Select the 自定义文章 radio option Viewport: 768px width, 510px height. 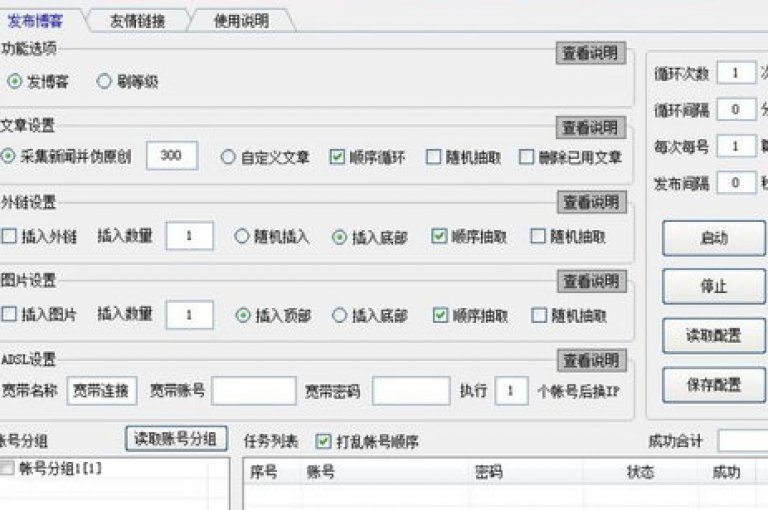(x=228, y=157)
